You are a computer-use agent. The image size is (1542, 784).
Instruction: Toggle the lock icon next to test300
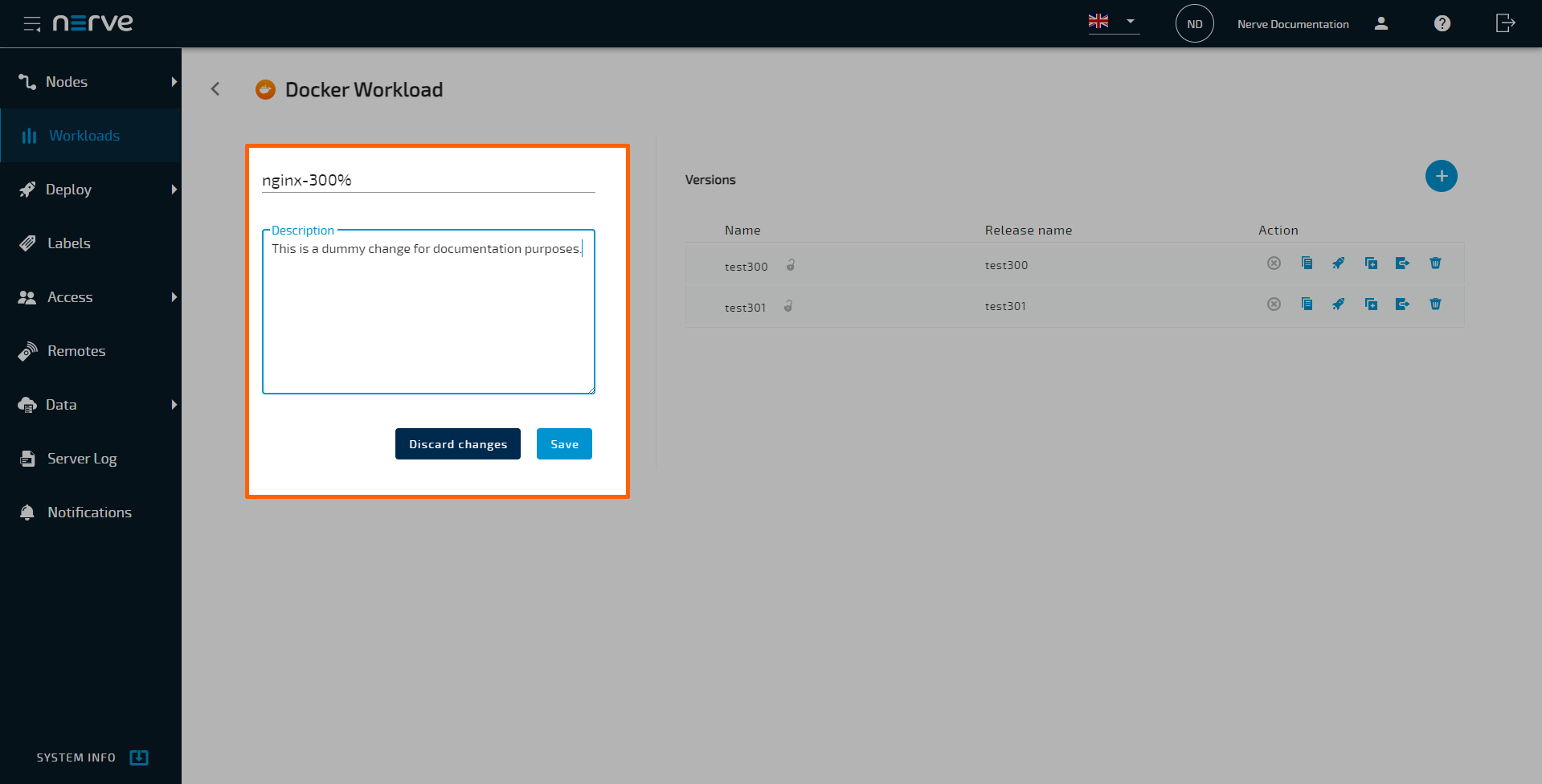[x=791, y=265]
